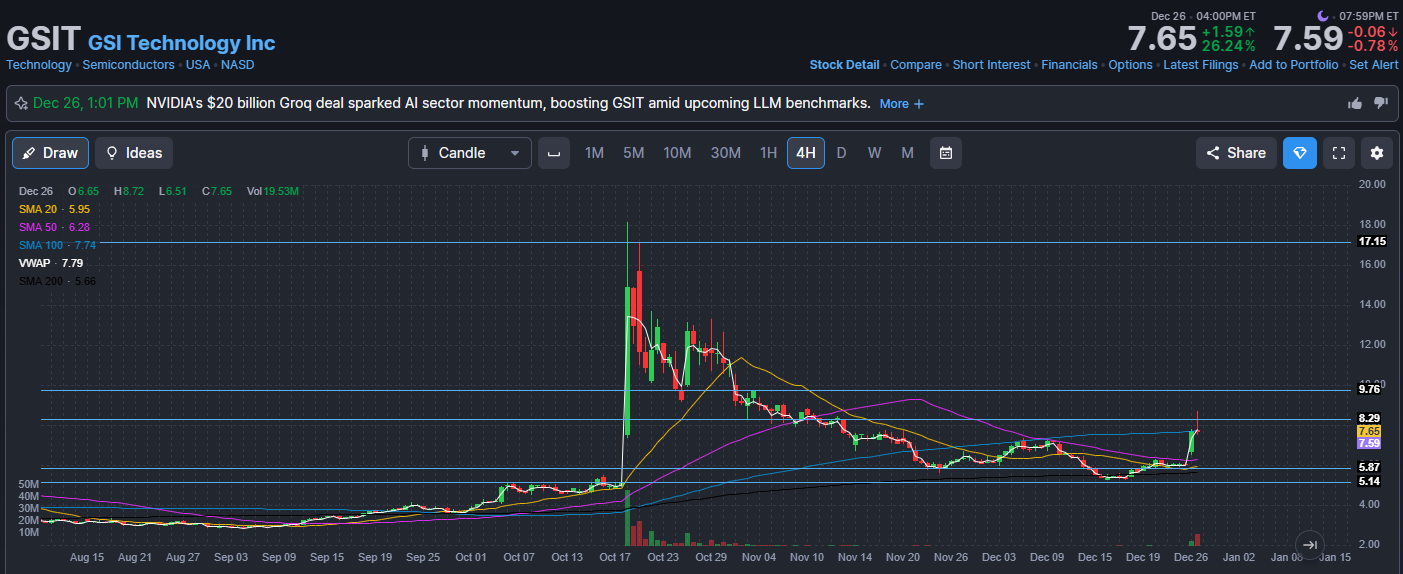This screenshot has height=574, width=1403.
Task: Click the SMA 20 indicator label
Action: [x=54, y=209]
